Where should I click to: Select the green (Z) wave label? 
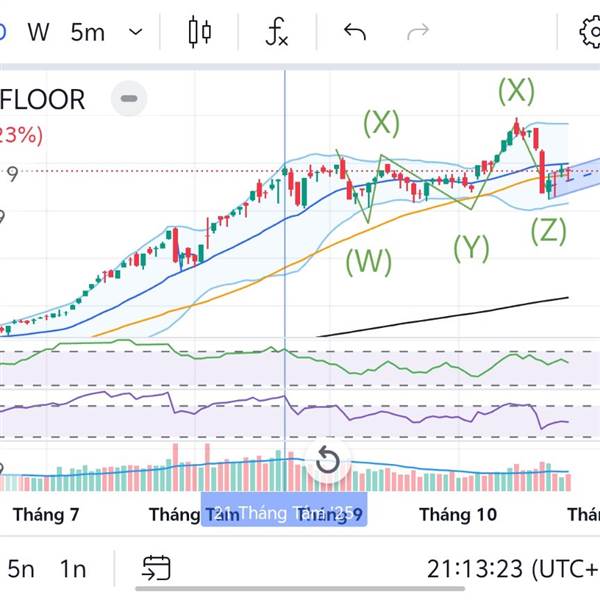pyautogui.click(x=548, y=231)
